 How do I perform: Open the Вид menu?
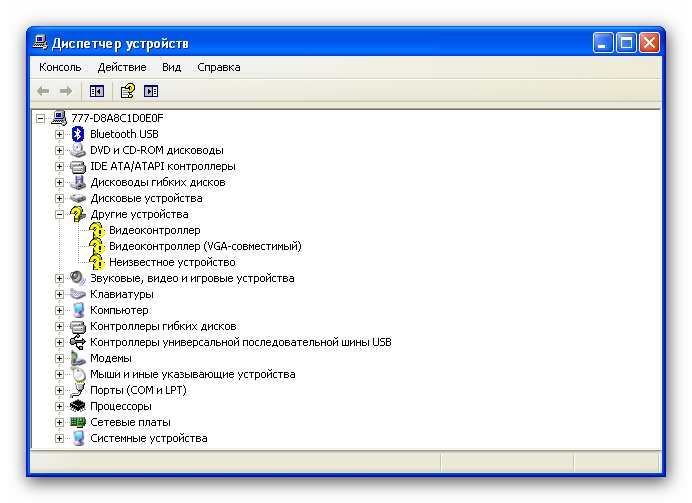pyautogui.click(x=171, y=68)
